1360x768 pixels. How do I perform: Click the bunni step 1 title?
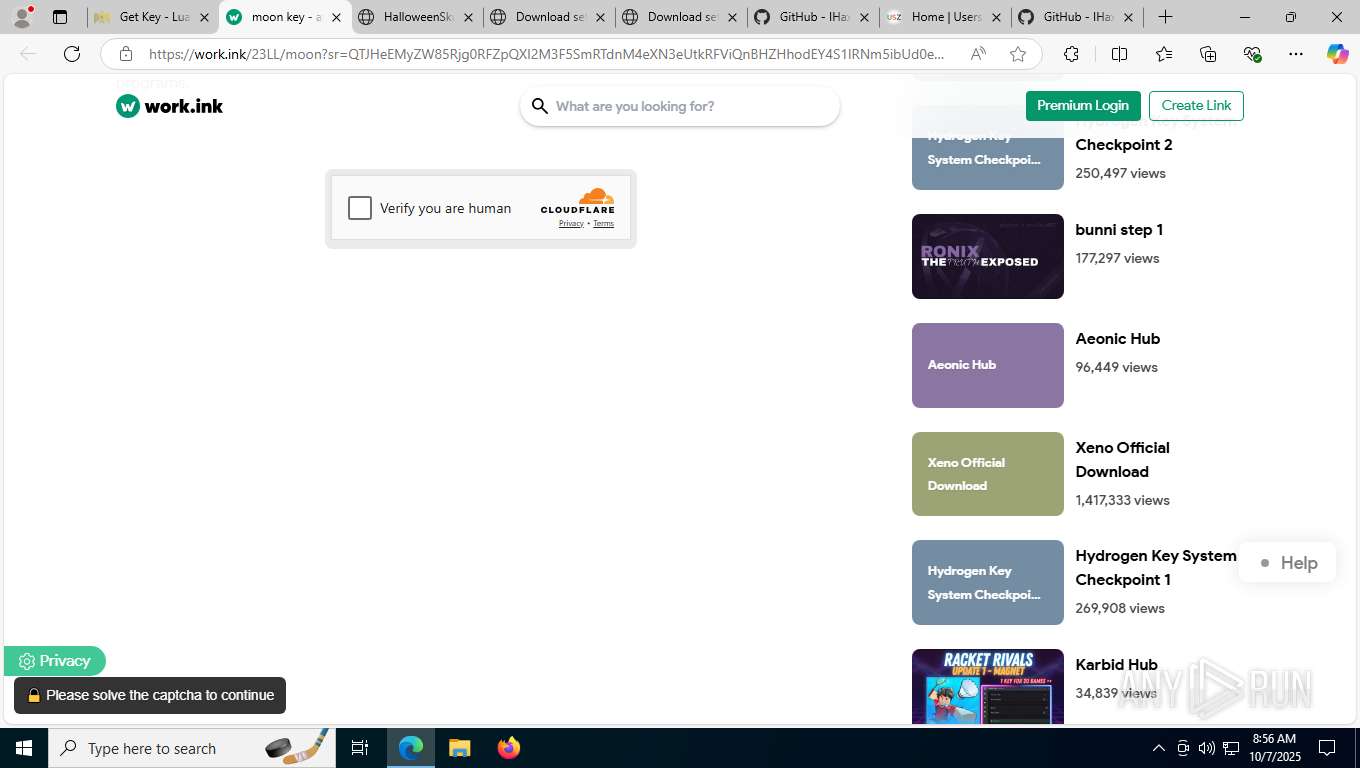[x=1119, y=230]
